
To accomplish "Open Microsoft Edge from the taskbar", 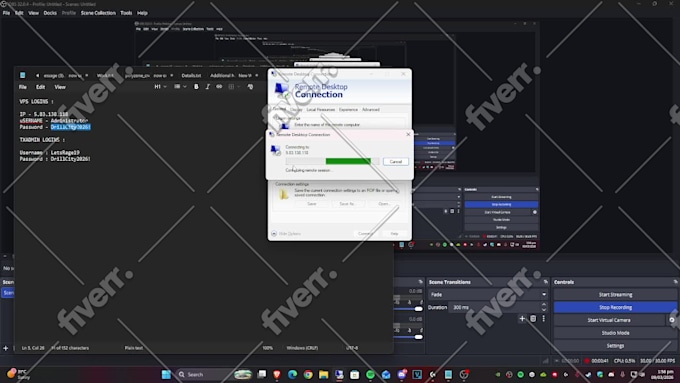I will coord(292,374).
